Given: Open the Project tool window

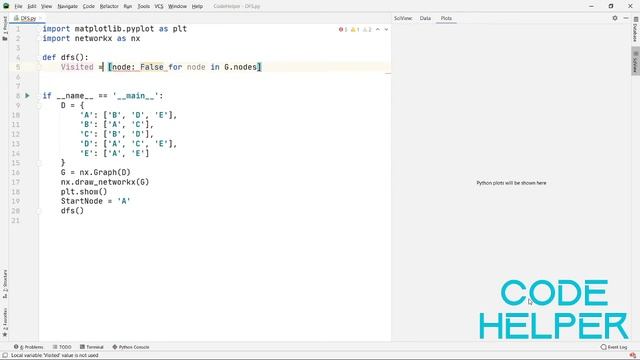Looking at the screenshot, I should point(4,28).
